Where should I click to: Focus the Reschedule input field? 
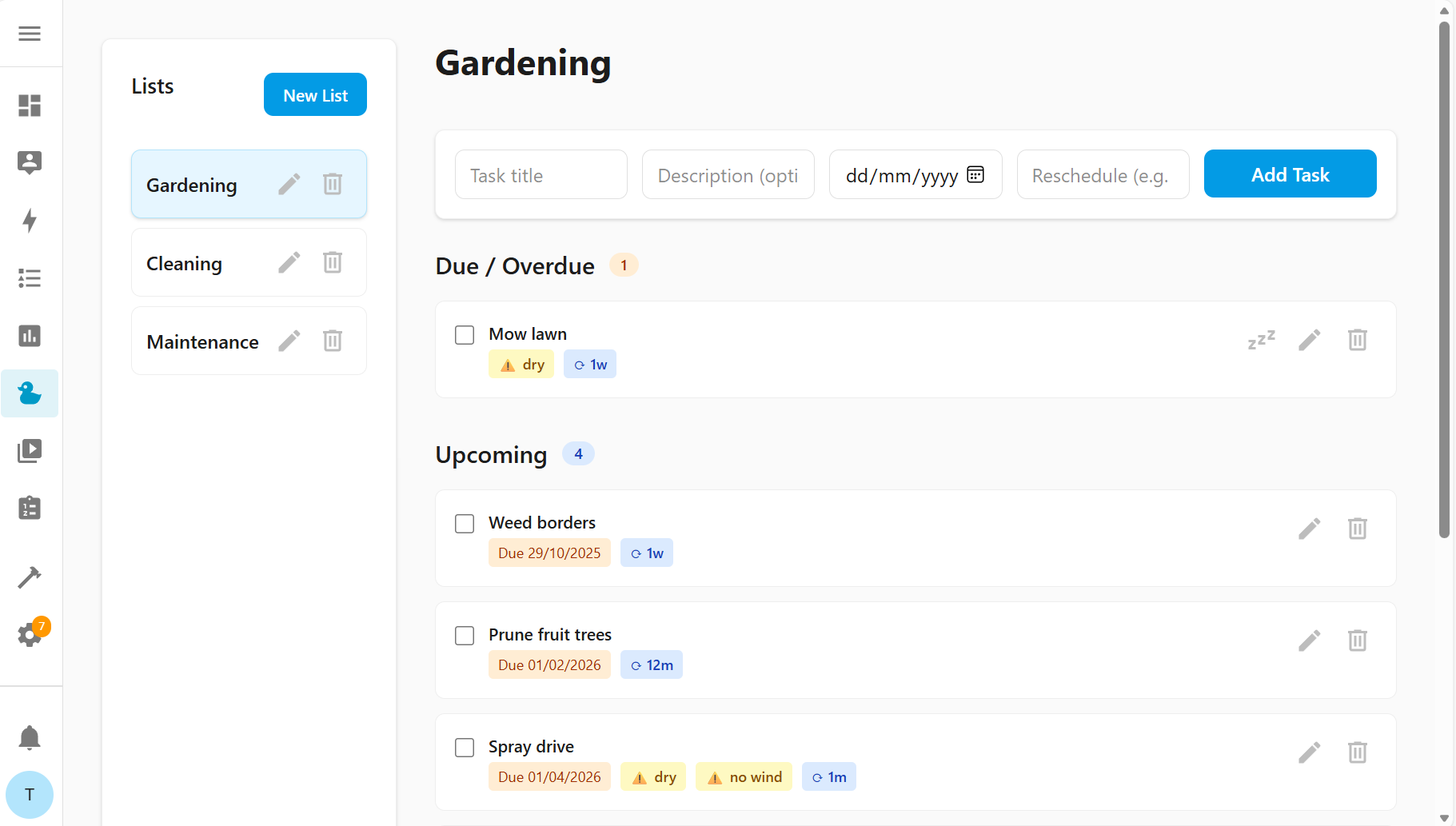(x=1103, y=174)
